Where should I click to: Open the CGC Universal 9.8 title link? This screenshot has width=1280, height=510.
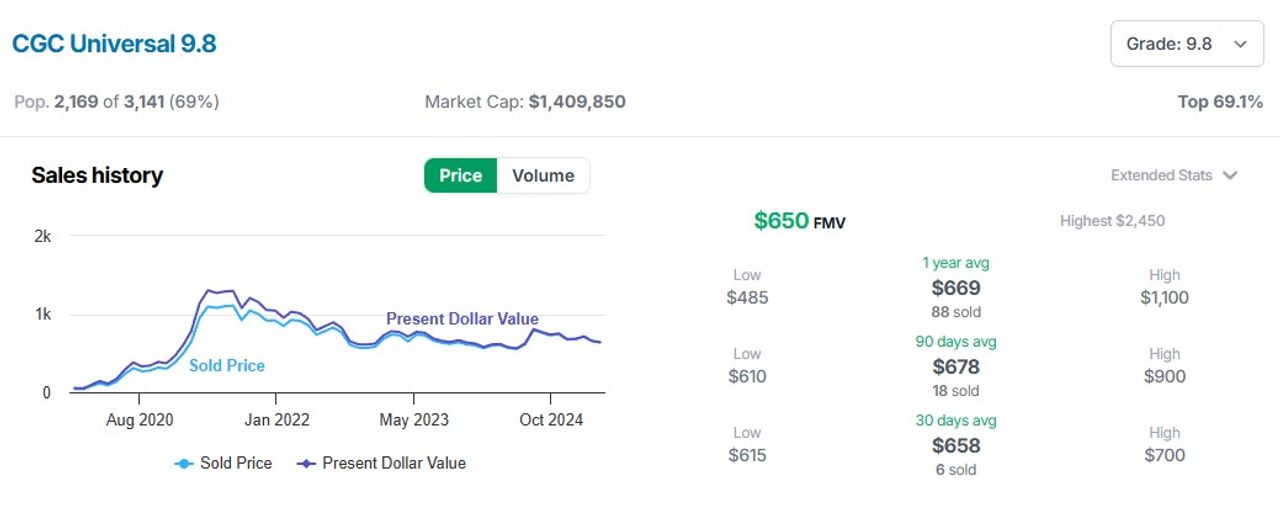pyautogui.click(x=114, y=44)
